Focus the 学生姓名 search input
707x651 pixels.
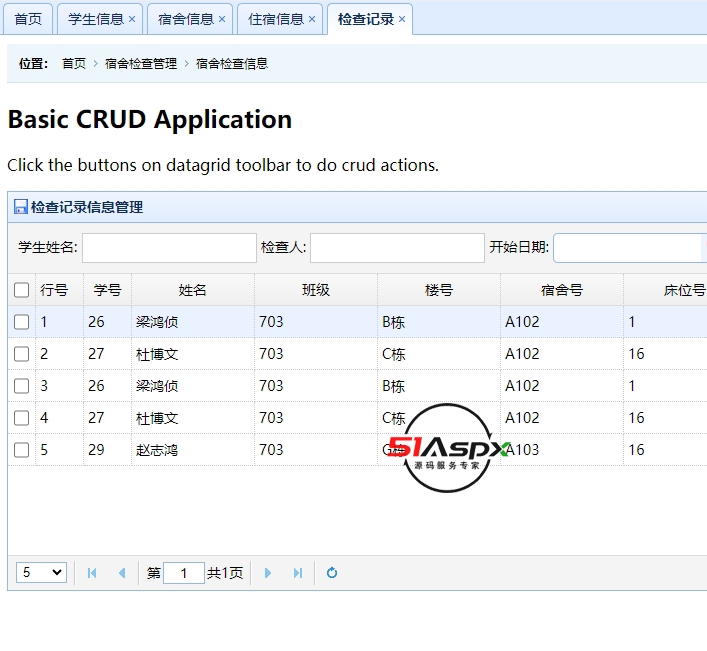[169, 248]
